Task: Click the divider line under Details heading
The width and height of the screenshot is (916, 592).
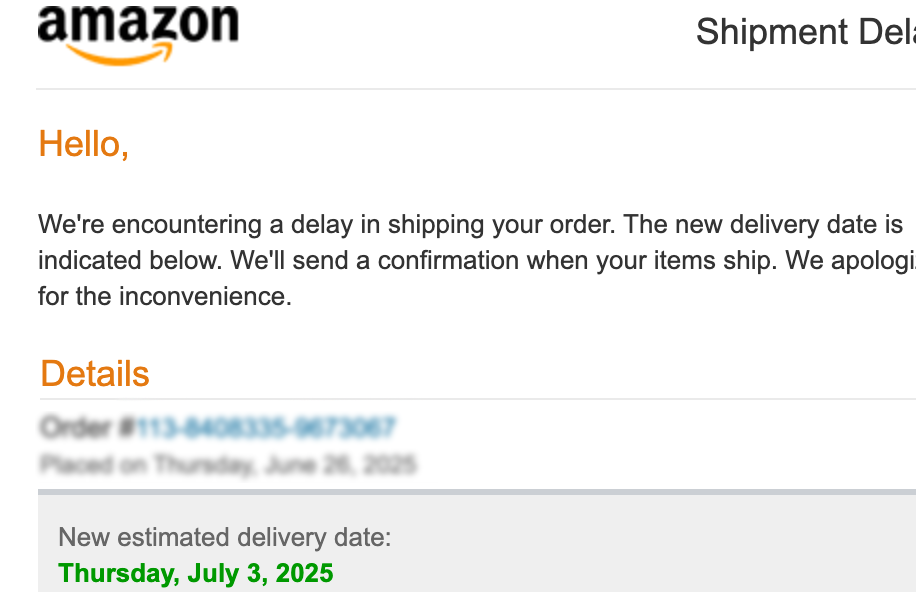Action: [x=478, y=399]
